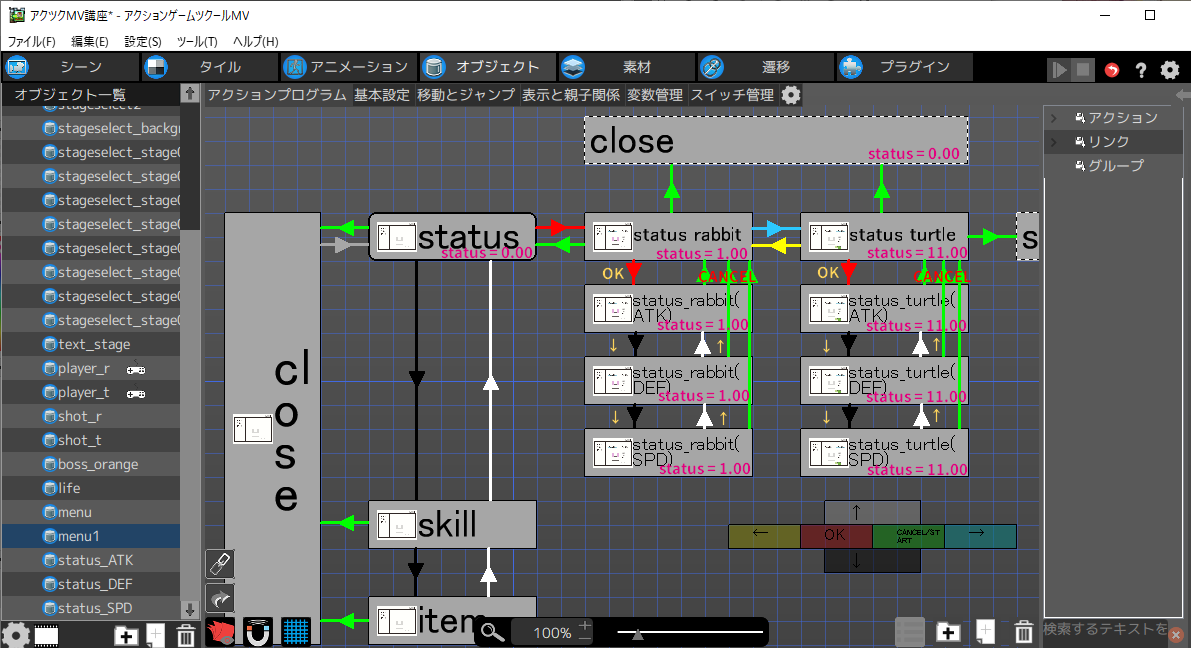Expand the リンク tree item
1191x648 pixels.
point(1053,142)
